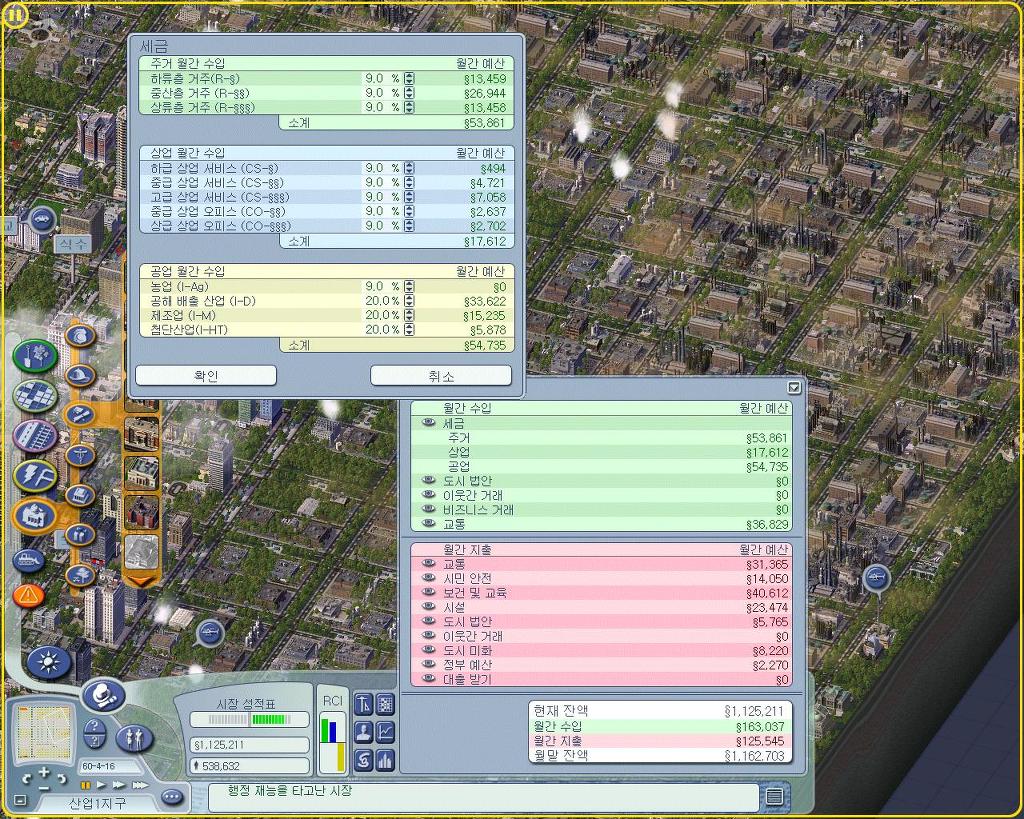Viewport: 1024px width, 819px height.
Task: Click the 취소 button in tax dialog
Action: (x=441, y=375)
